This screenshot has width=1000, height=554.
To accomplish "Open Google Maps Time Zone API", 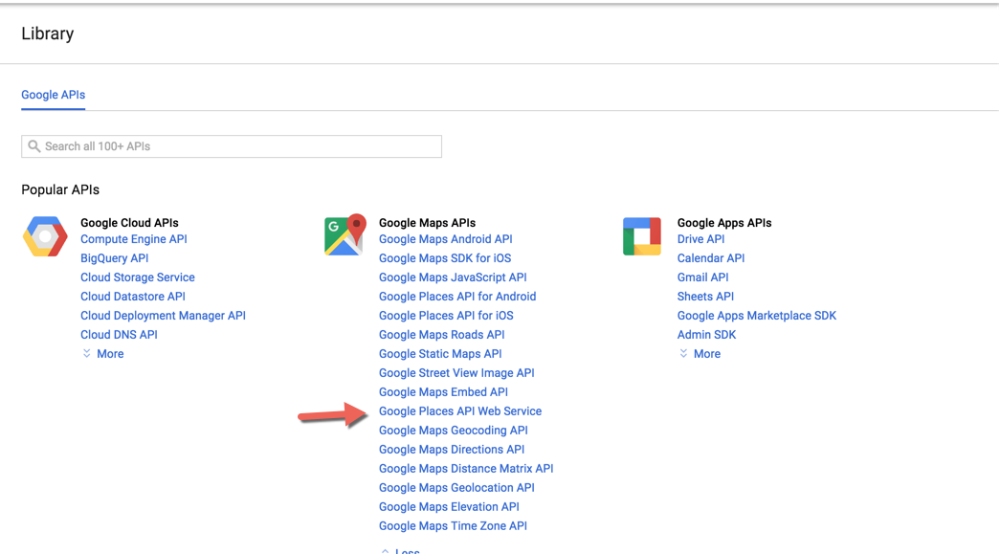I will pos(453,526).
